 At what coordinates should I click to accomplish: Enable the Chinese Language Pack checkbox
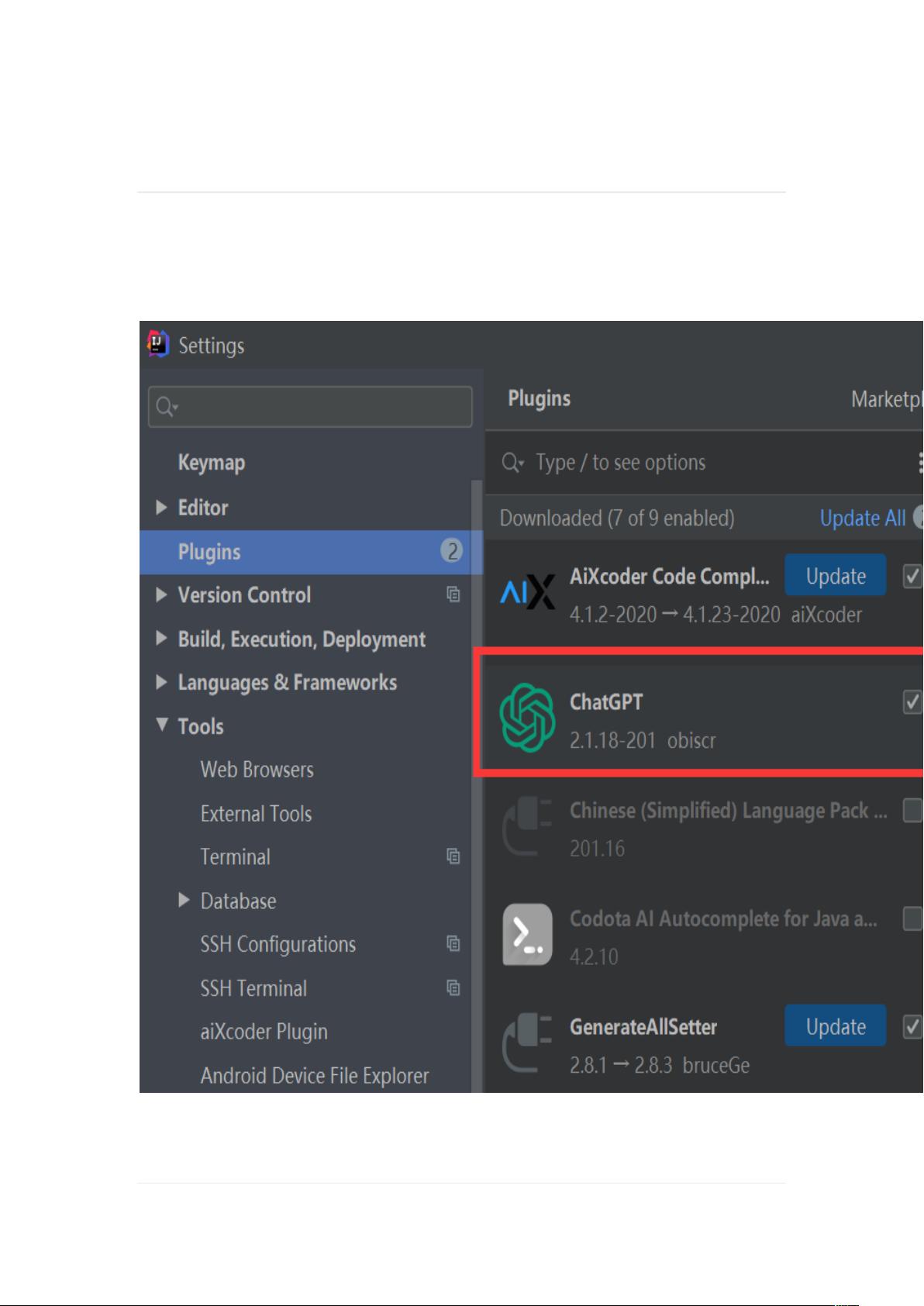pos(912,811)
